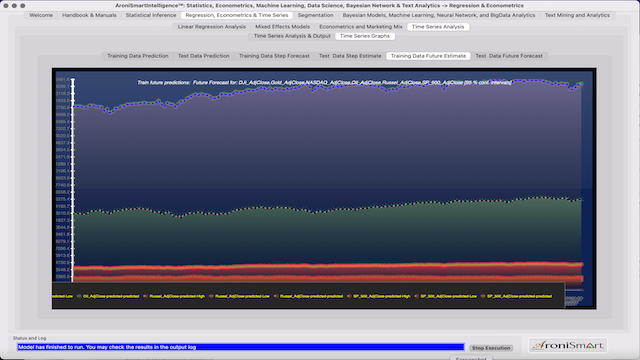The height and width of the screenshot is (360, 640).
Task: Open Mixed Effects Models sub-tab
Action: pyautogui.click(x=282, y=27)
